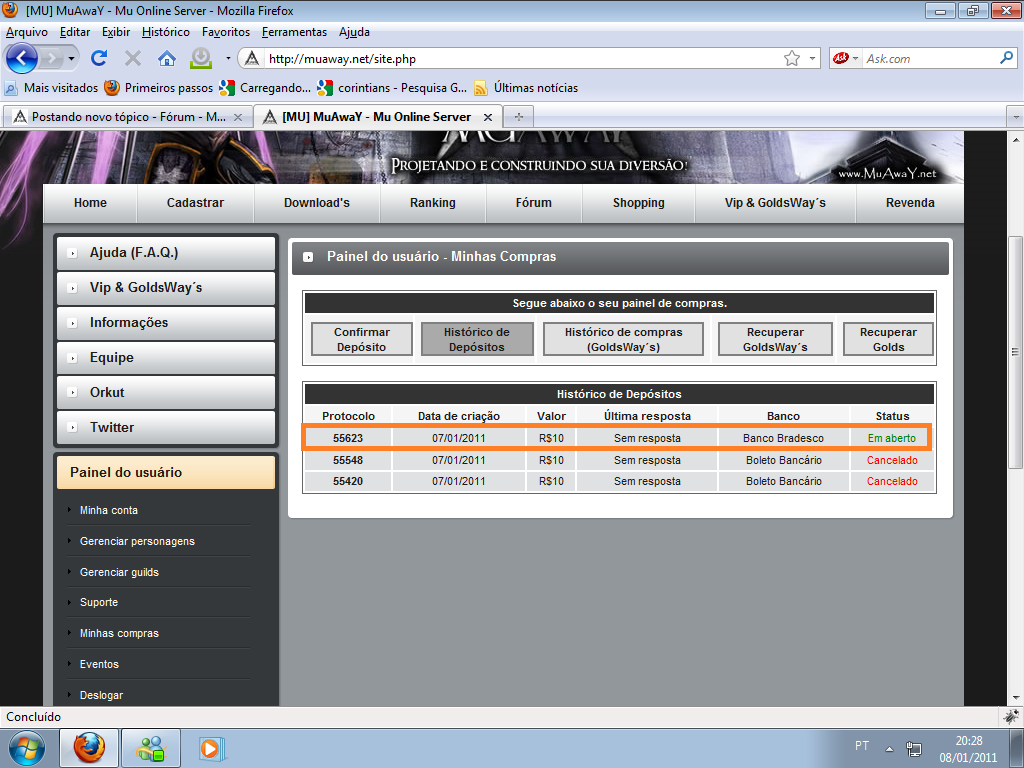Screen dimensions: 1024x768
Task: Launch Firefox from the Windows taskbar
Action: tap(89, 747)
